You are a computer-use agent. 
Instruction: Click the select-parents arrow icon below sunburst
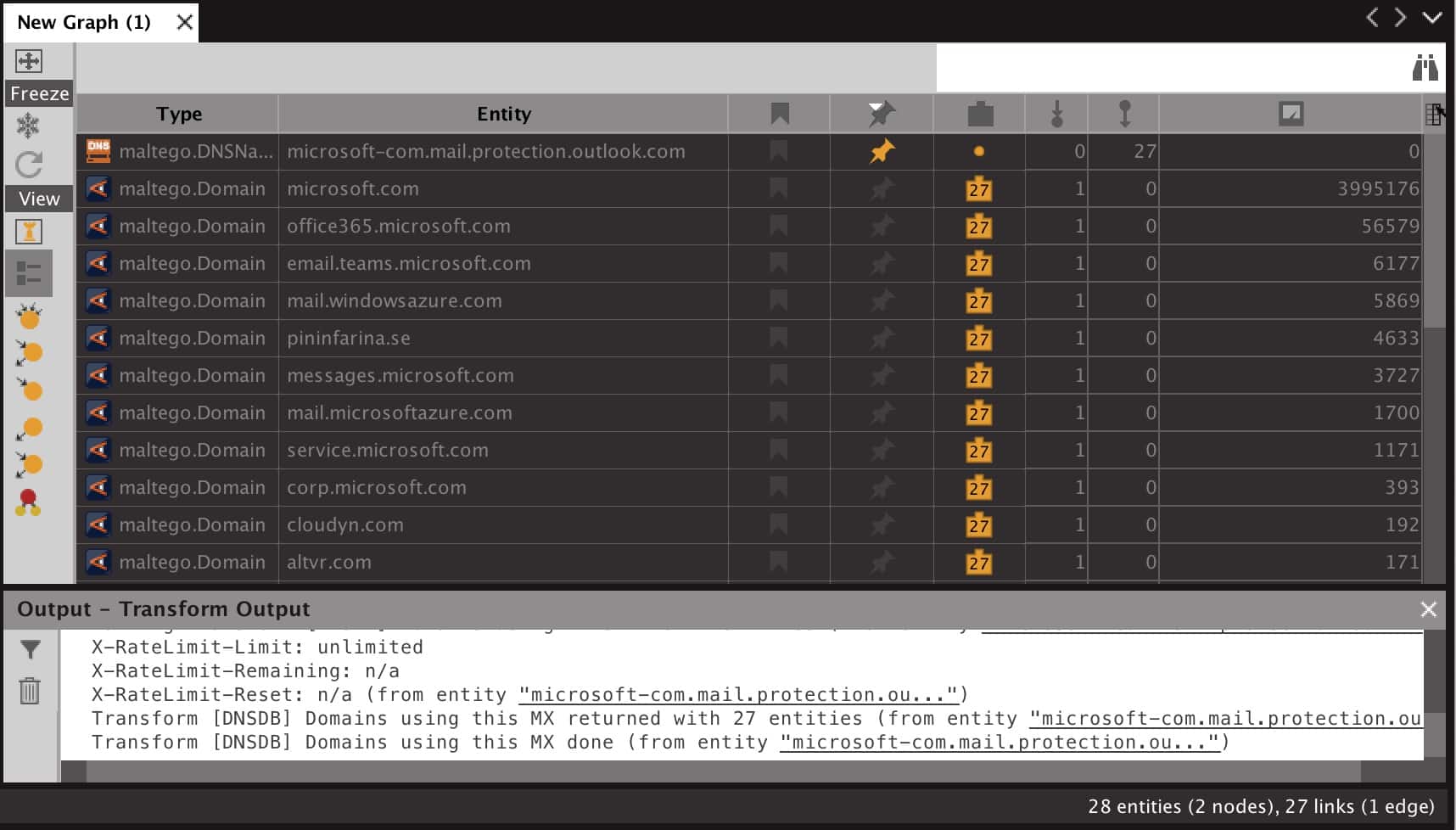[29, 353]
